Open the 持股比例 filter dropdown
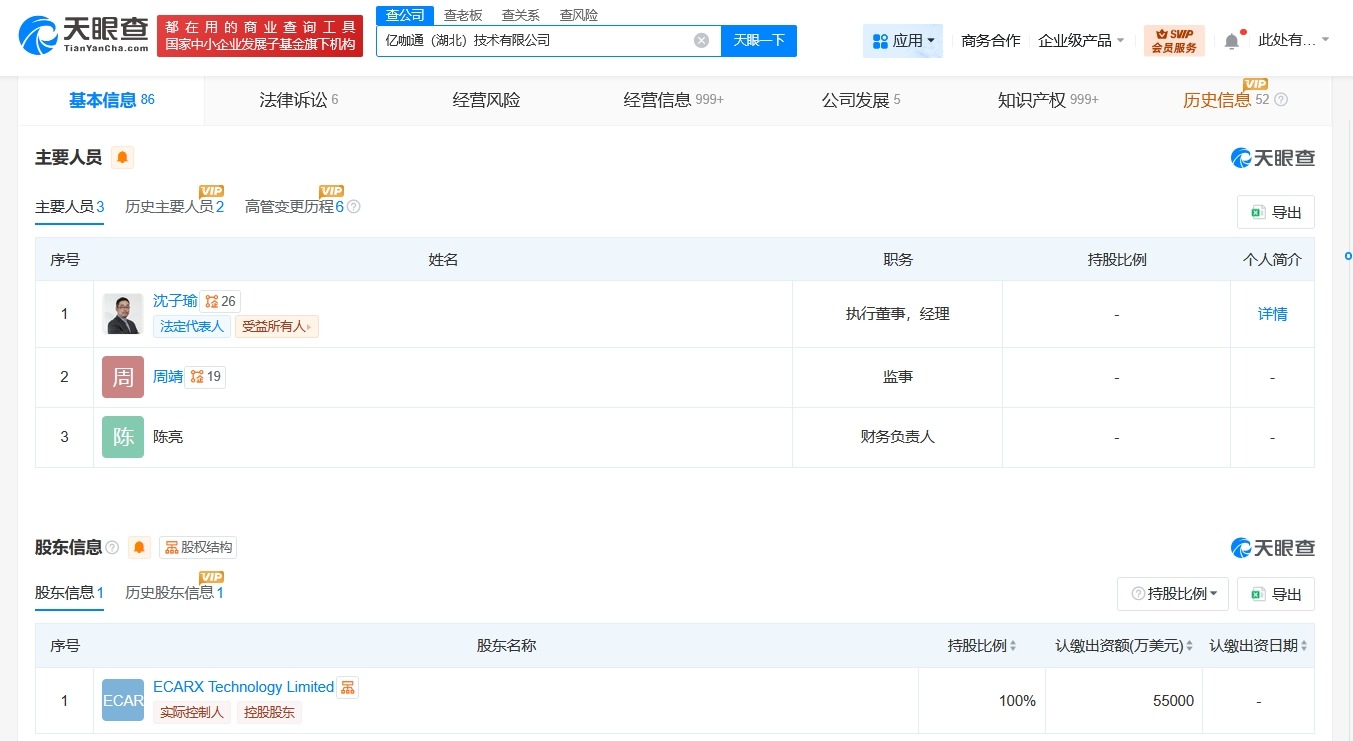 pos(1172,593)
